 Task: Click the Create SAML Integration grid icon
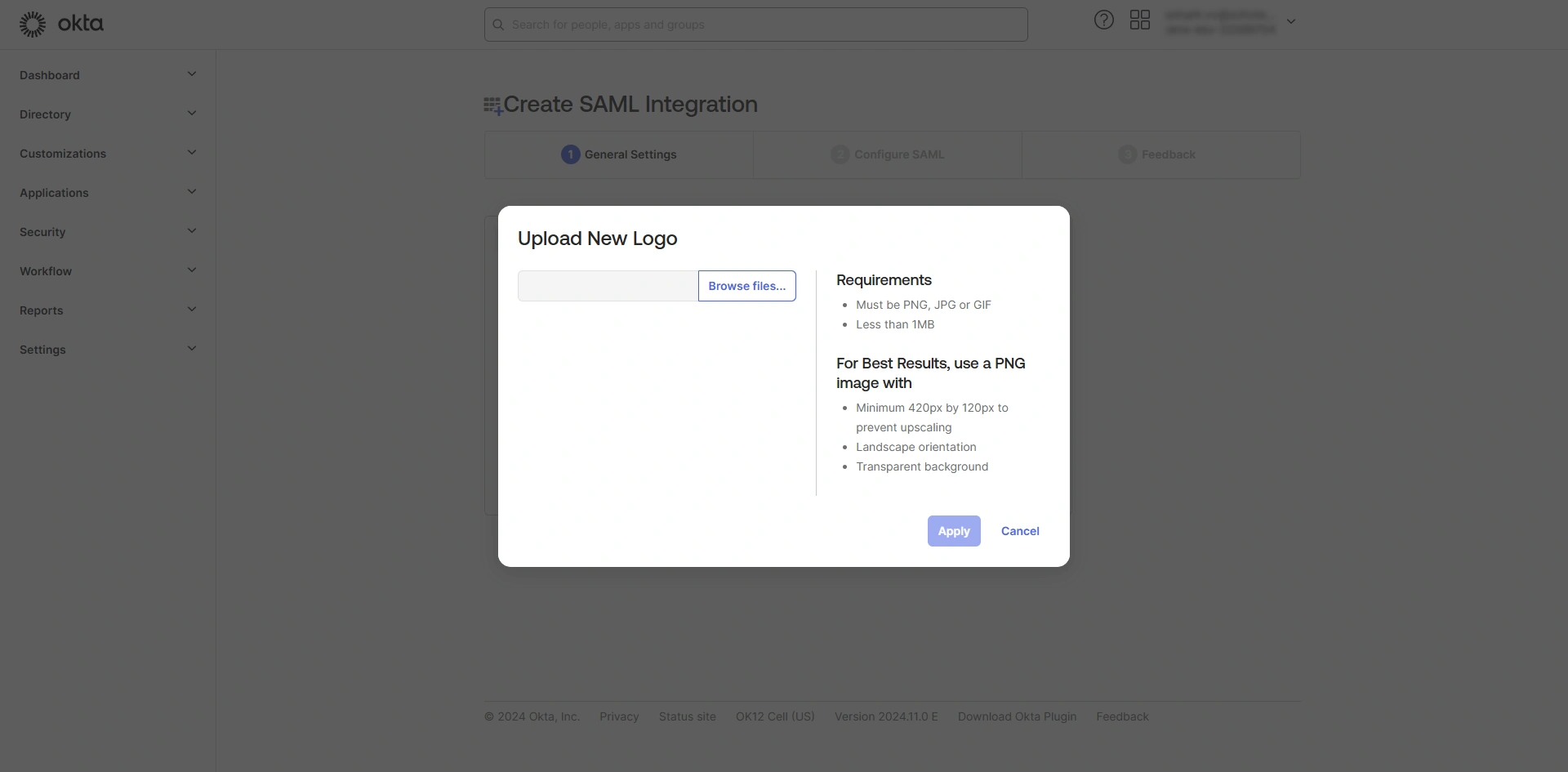[x=492, y=105]
